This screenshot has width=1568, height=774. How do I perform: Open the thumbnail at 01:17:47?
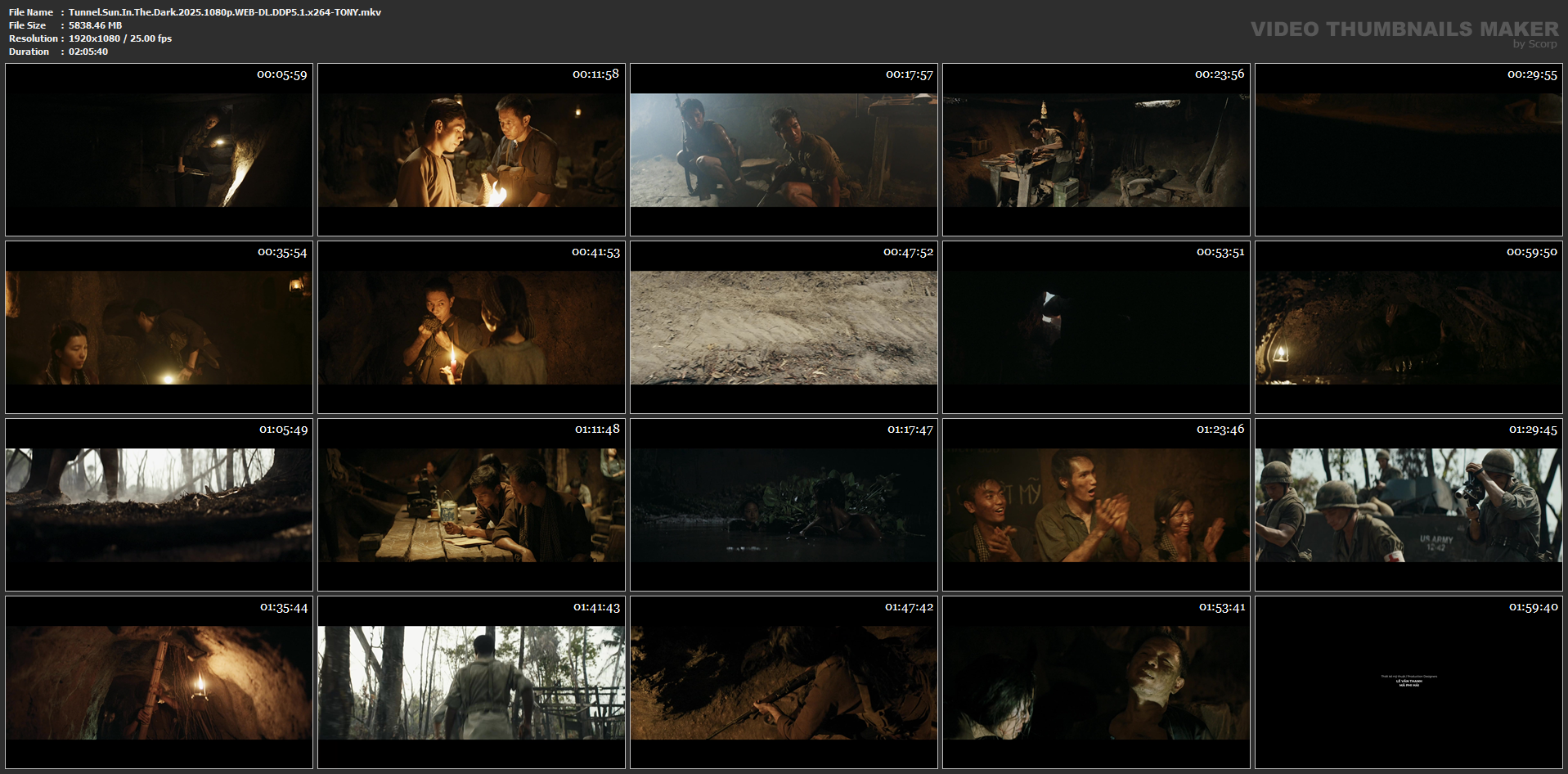point(784,505)
